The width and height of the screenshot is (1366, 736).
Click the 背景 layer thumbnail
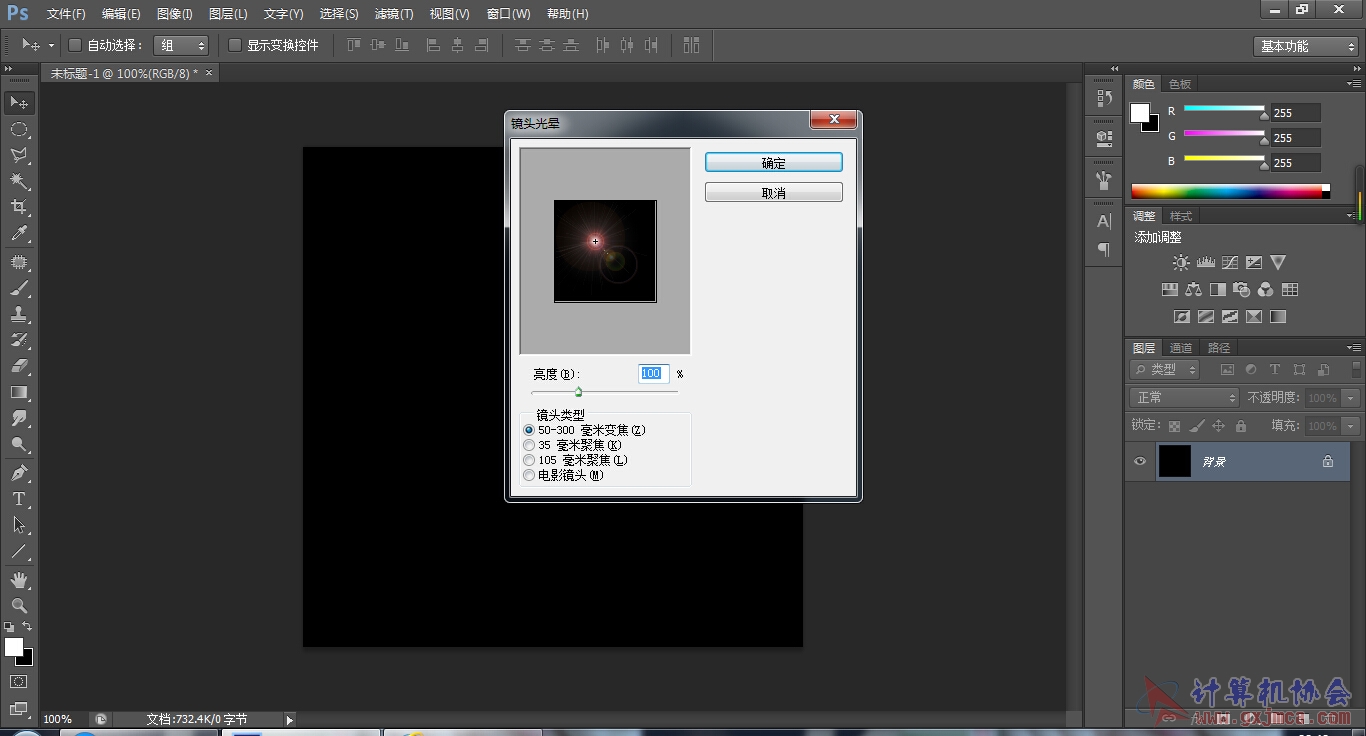coord(1174,461)
